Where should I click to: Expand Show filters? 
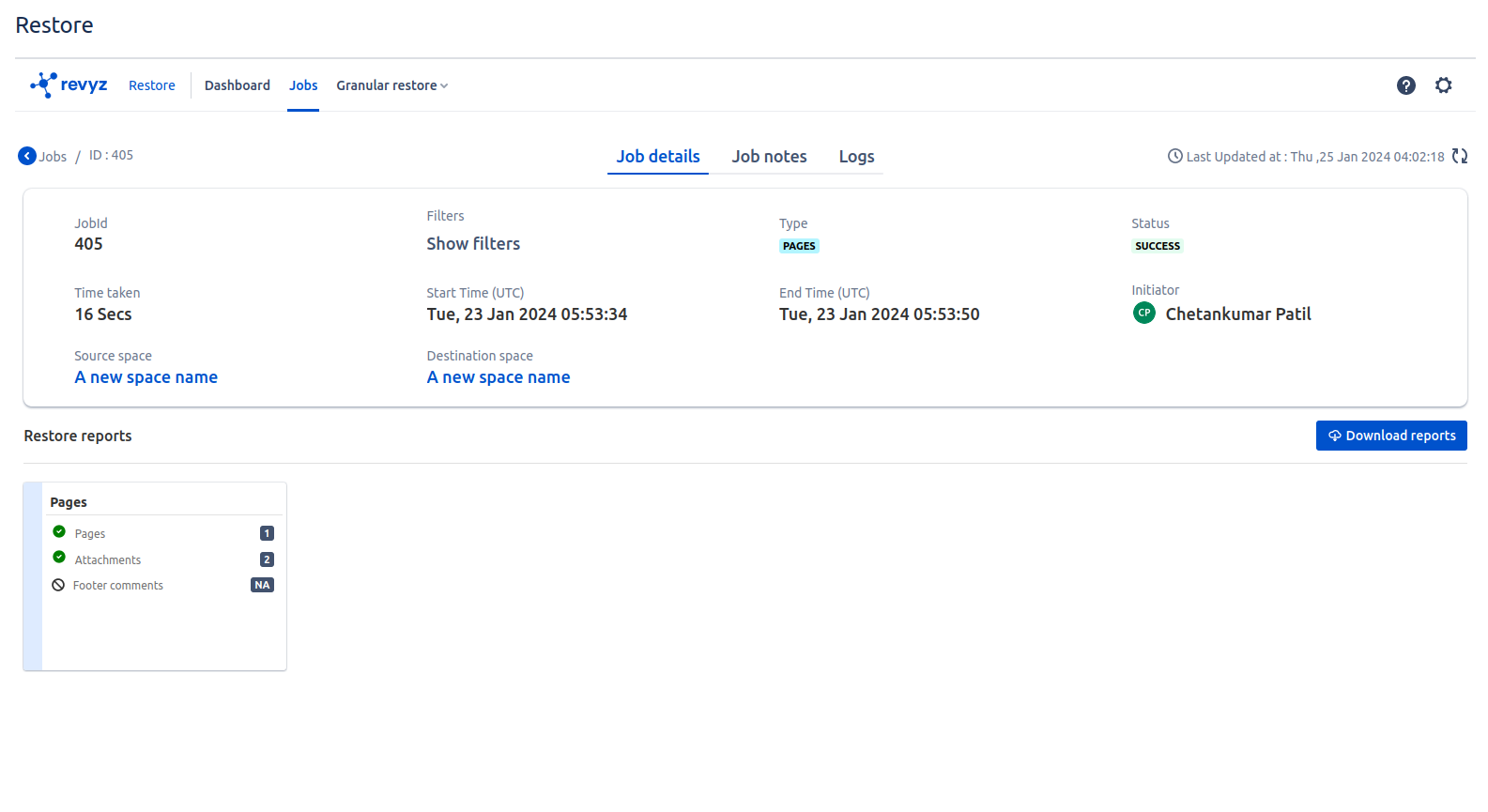[473, 244]
